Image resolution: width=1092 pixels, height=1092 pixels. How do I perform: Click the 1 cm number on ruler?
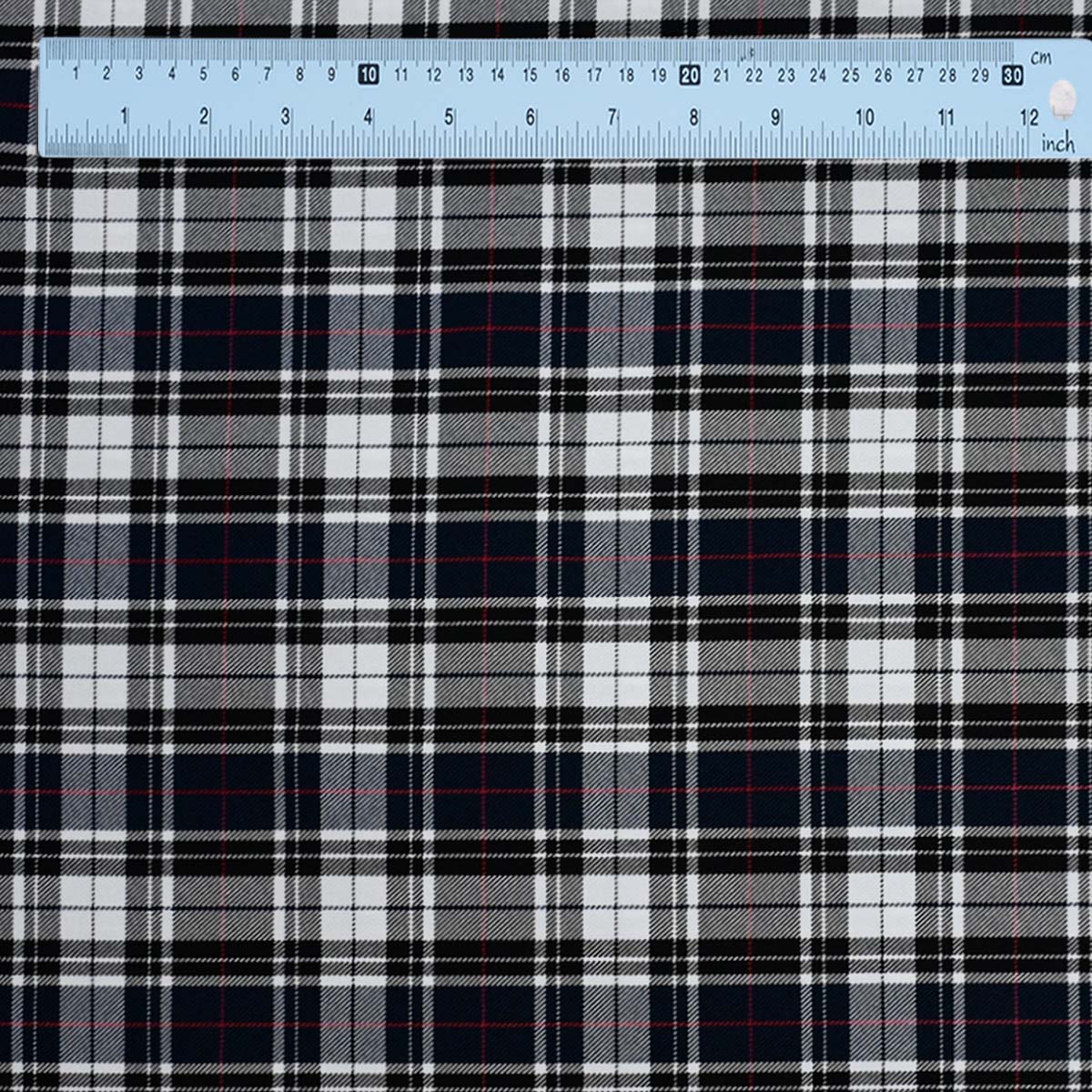pyautogui.click(x=75, y=76)
